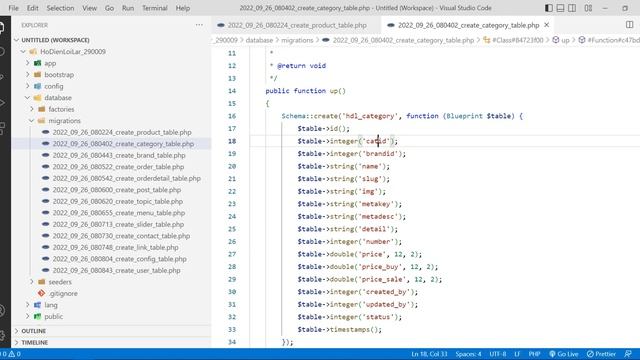Viewport: 640px width, 360px height.
Task: Open the #Class#84723f00 breadcrumb
Action: click(513, 40)
